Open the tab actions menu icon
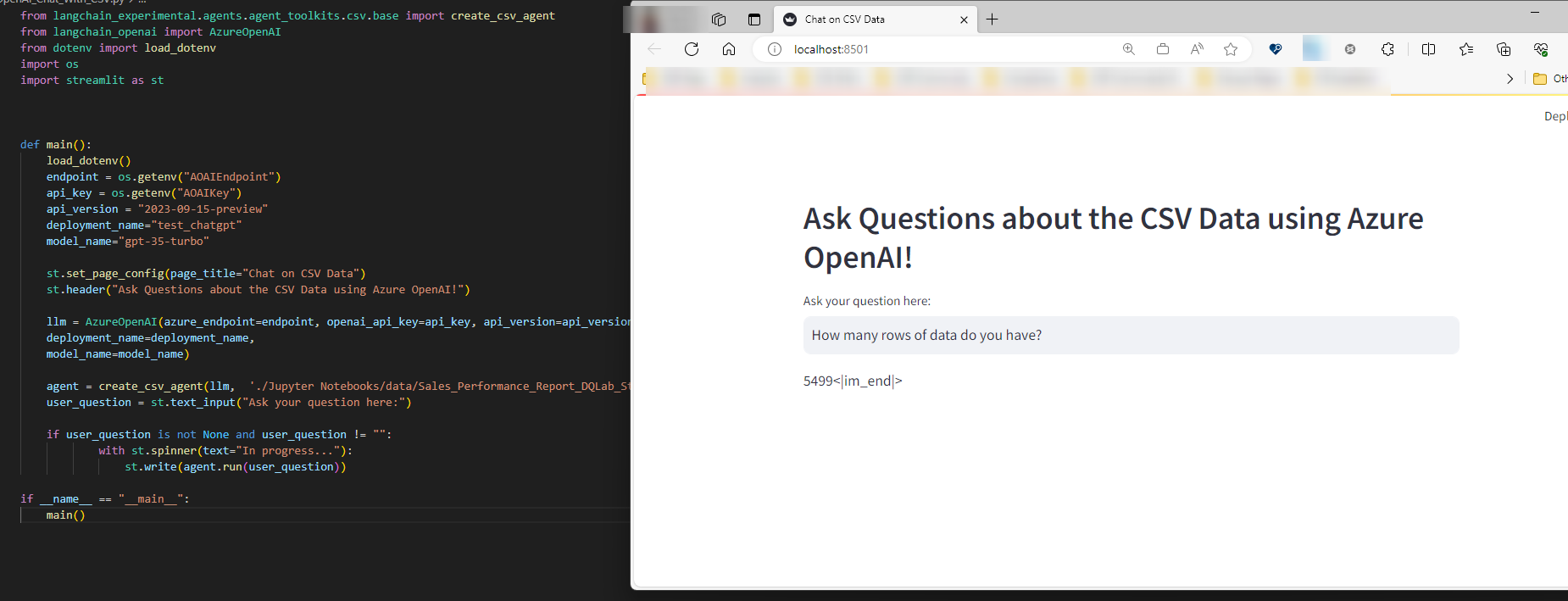The image size is (1568, 601). (x=754, y=19)
